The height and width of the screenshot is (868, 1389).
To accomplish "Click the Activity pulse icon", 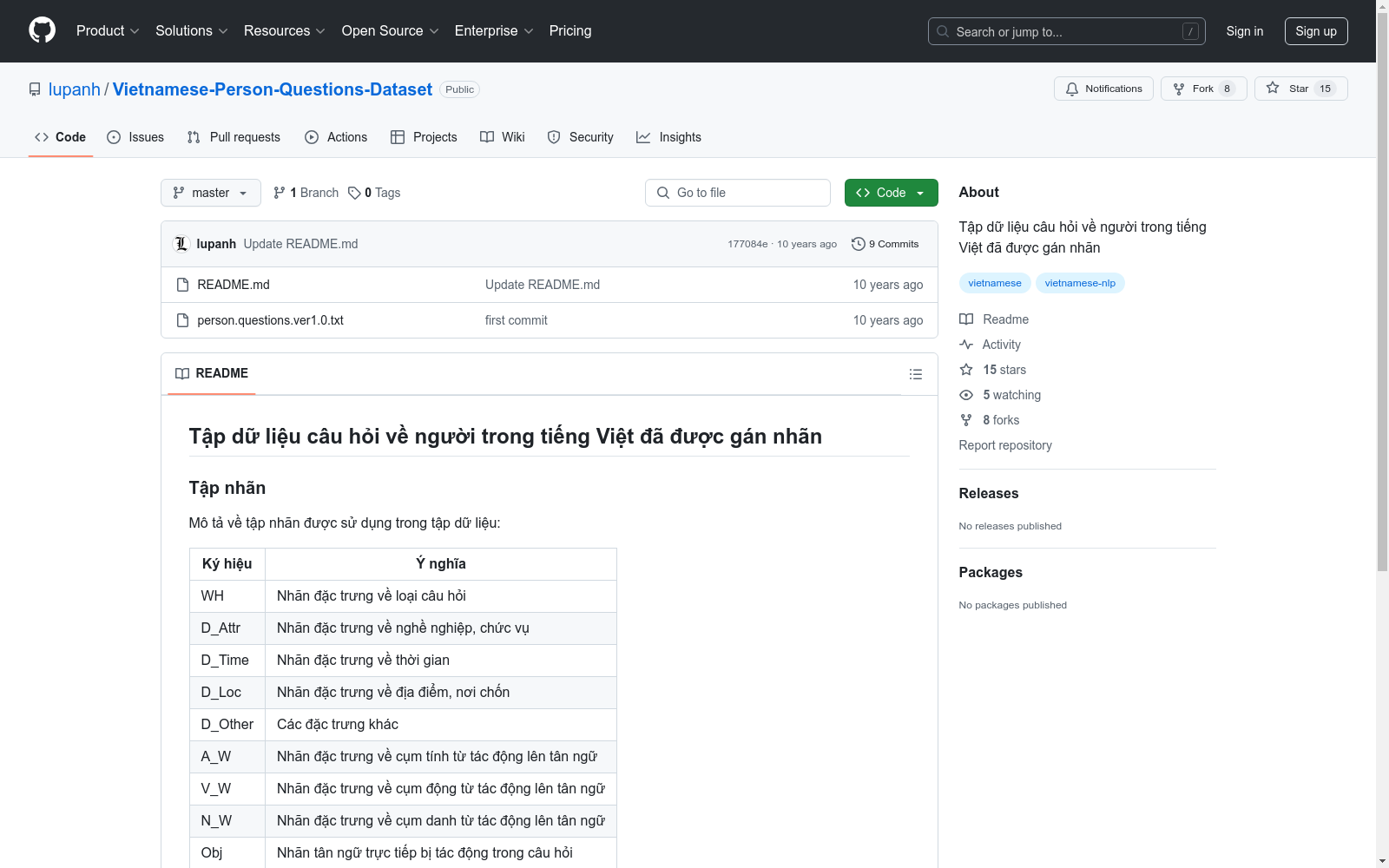I will [966, 345].
